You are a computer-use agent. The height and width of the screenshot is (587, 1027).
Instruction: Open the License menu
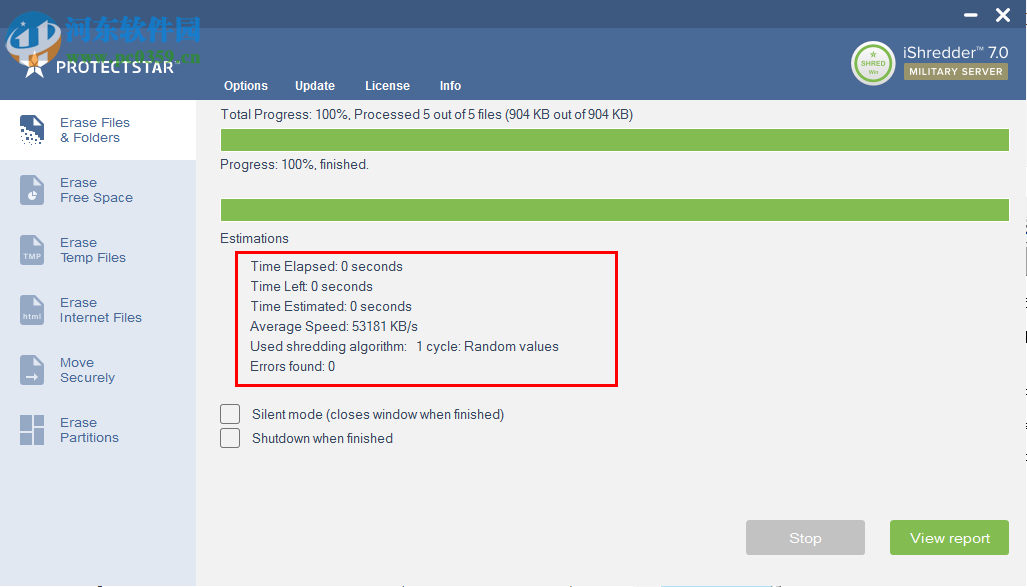tap(387, 86)
